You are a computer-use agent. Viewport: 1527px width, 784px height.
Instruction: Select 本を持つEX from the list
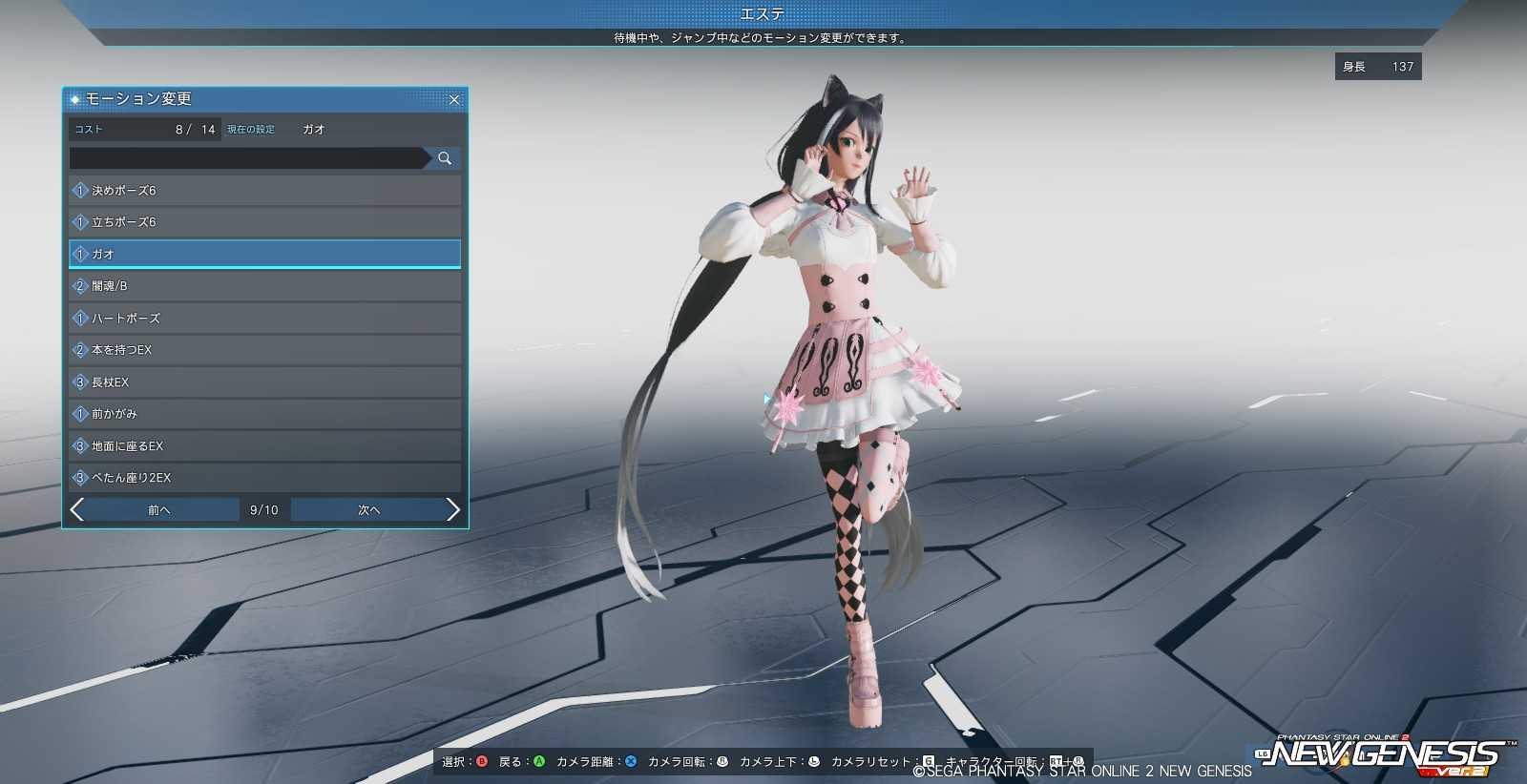pos(265,350)
